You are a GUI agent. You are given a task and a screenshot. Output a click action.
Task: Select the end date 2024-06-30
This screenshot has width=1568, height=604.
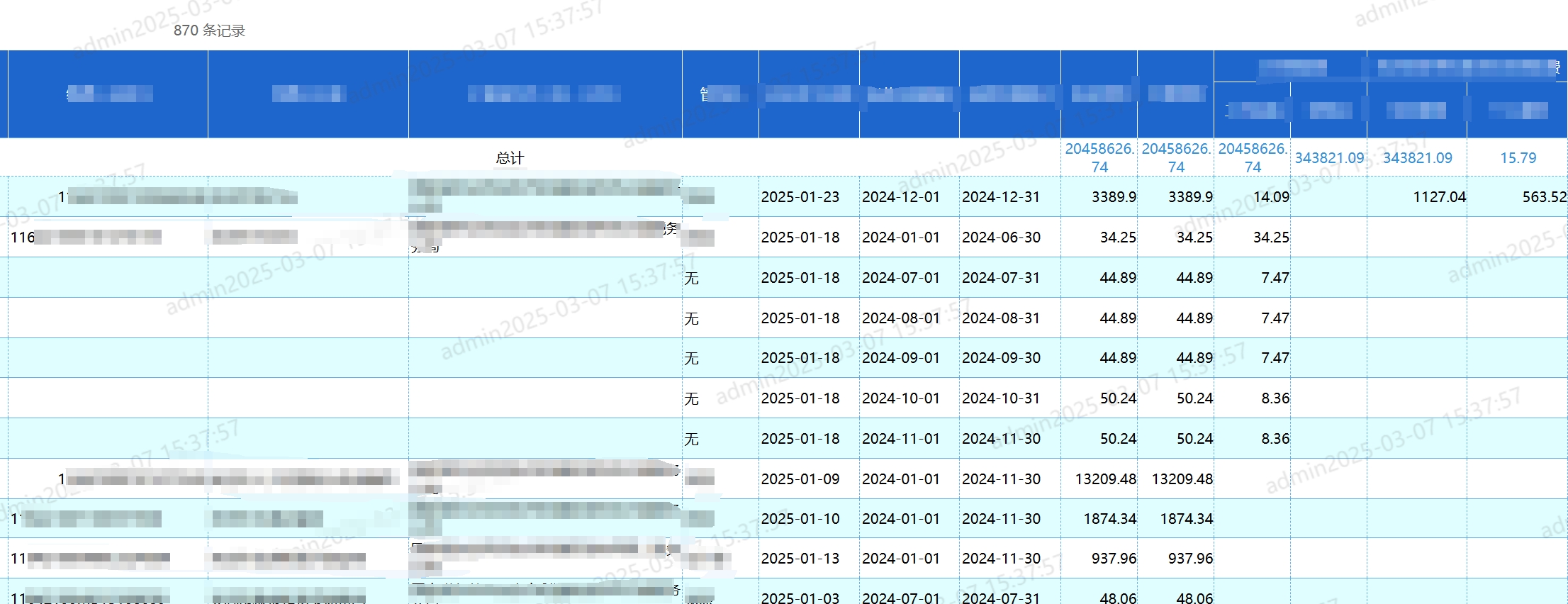point(1001,237)
